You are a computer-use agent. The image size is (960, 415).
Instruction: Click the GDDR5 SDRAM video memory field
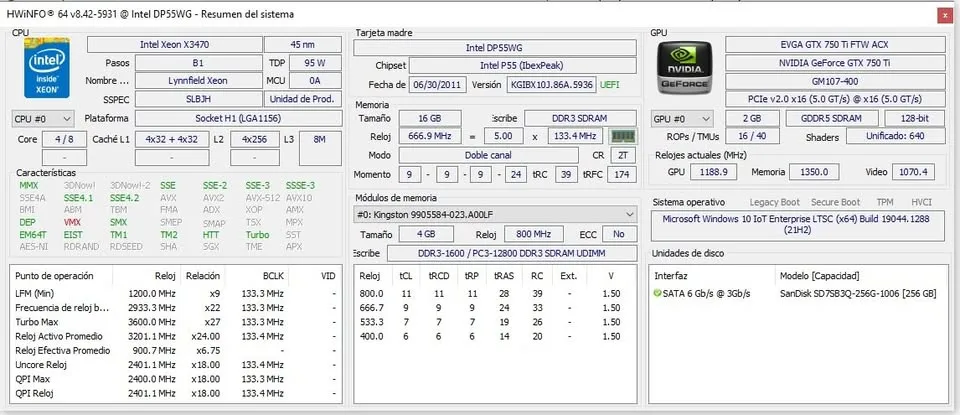(831, 118)
